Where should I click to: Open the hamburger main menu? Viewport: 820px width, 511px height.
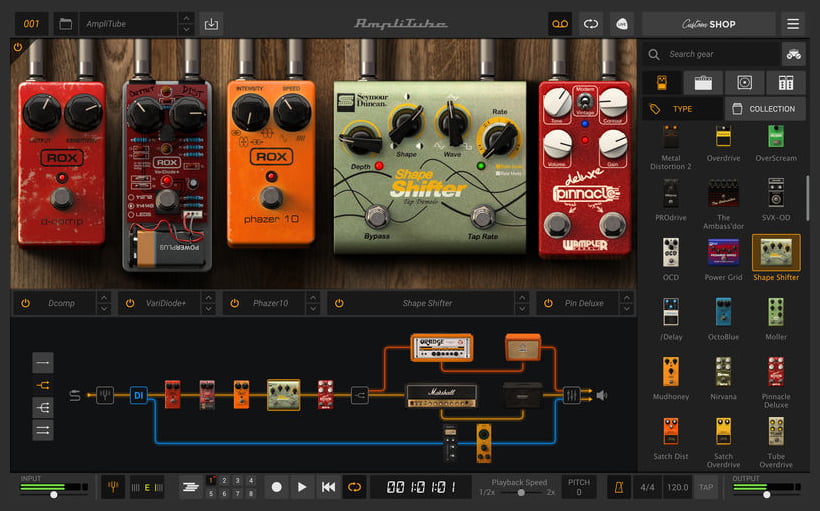[x=793, y=24]
